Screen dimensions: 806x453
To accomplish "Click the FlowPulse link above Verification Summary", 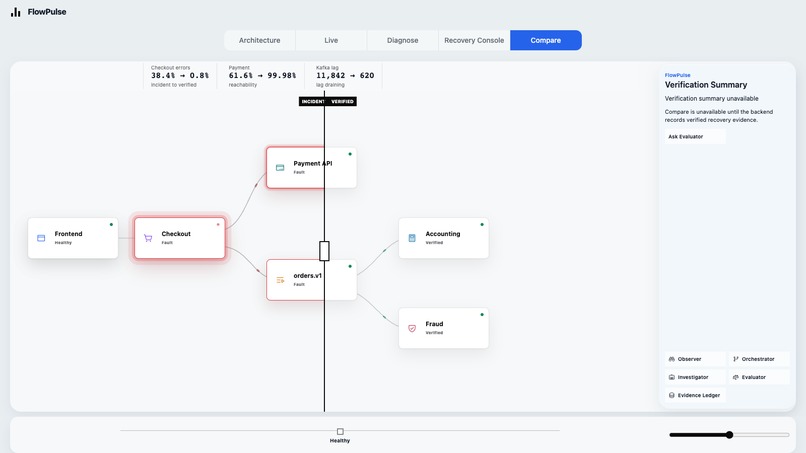I will coord(677,75).
